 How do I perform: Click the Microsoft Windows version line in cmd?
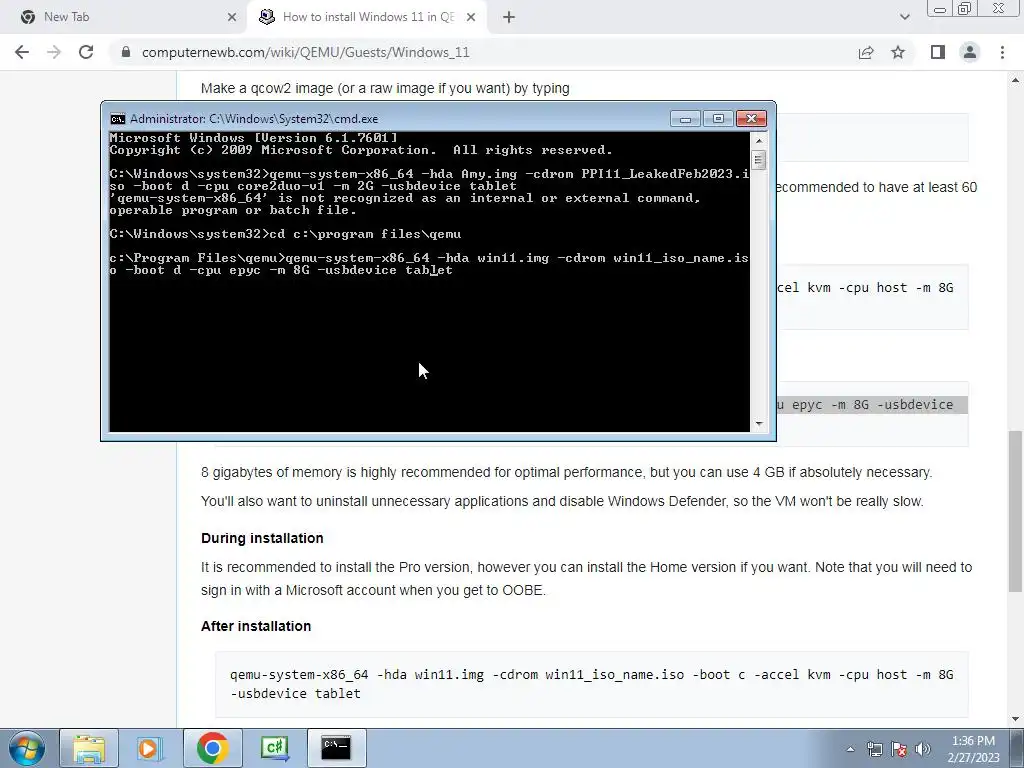253,138
